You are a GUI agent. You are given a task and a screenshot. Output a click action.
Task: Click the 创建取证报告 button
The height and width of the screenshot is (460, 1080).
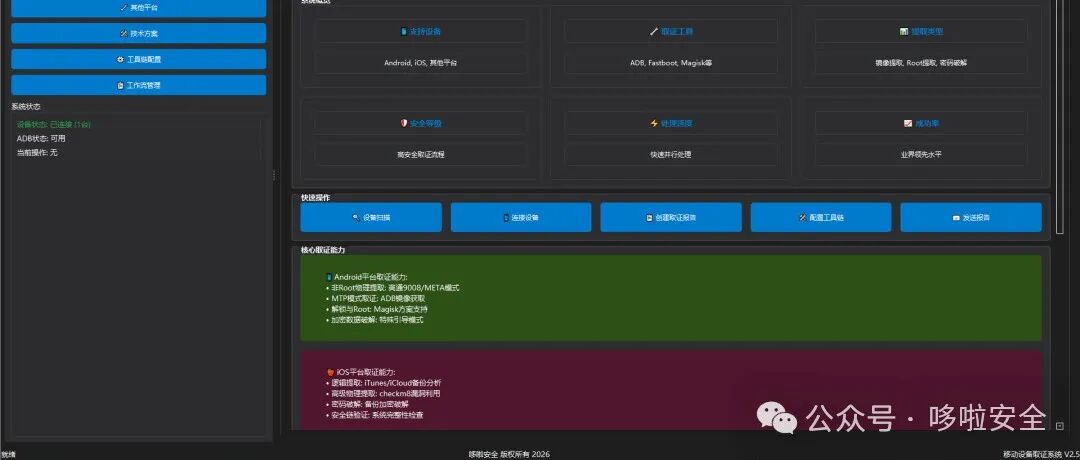671,217
